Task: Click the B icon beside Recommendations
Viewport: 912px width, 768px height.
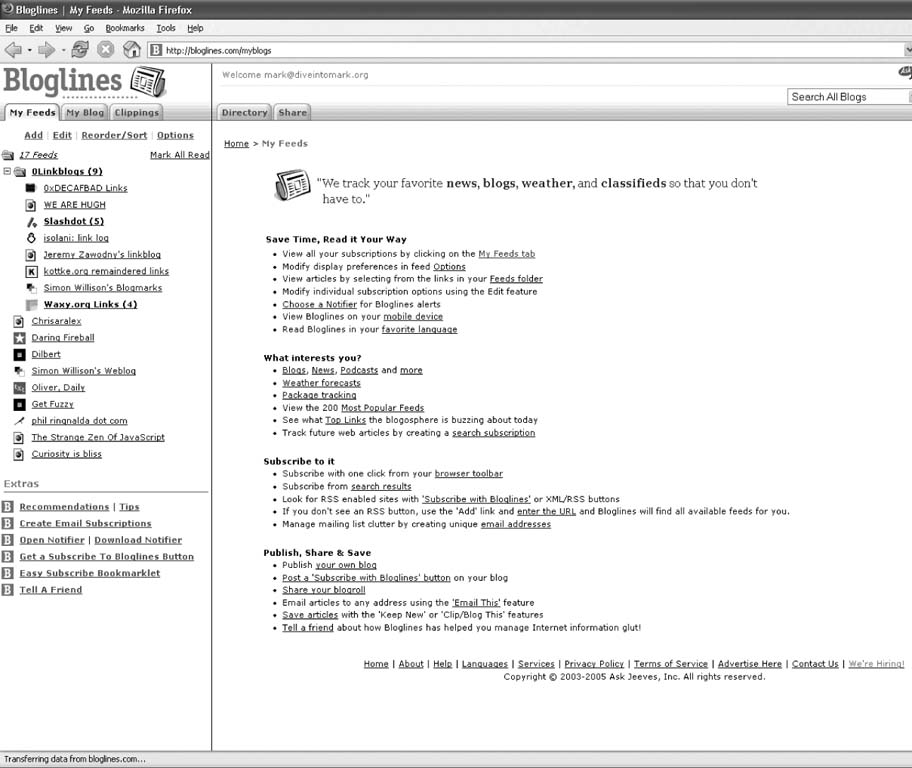Action: click(8, 507)
